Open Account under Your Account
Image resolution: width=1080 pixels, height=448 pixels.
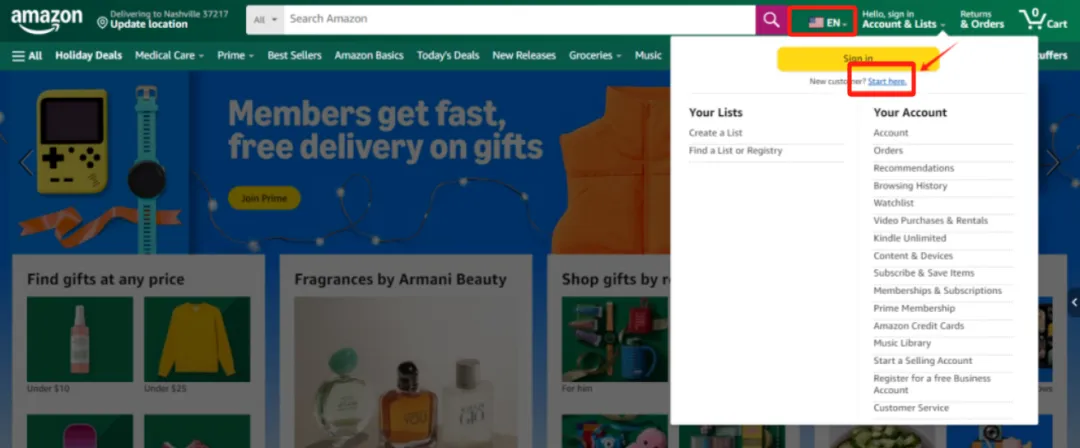point(891,133)
